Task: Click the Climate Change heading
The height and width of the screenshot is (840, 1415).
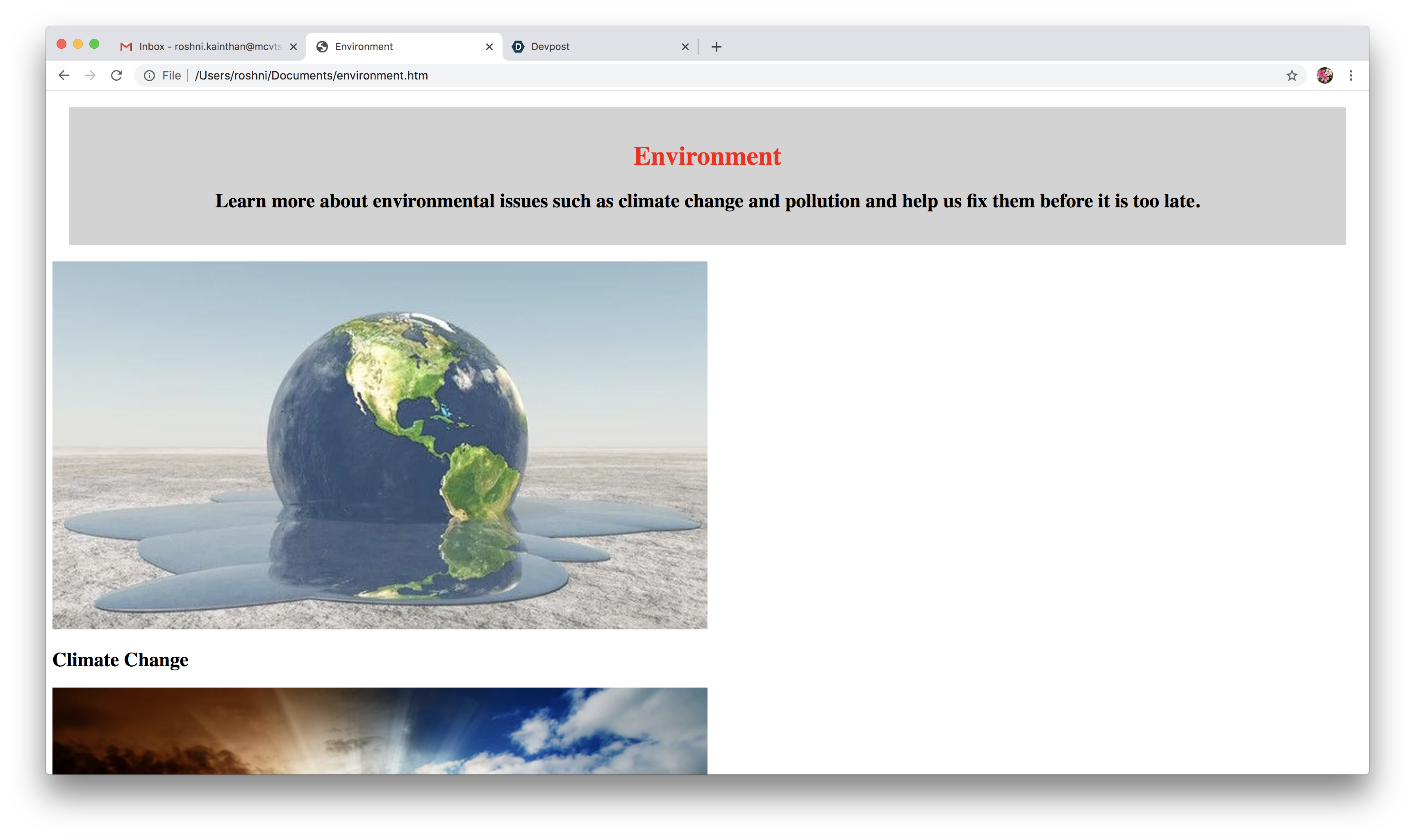Action: click(120, 660)
